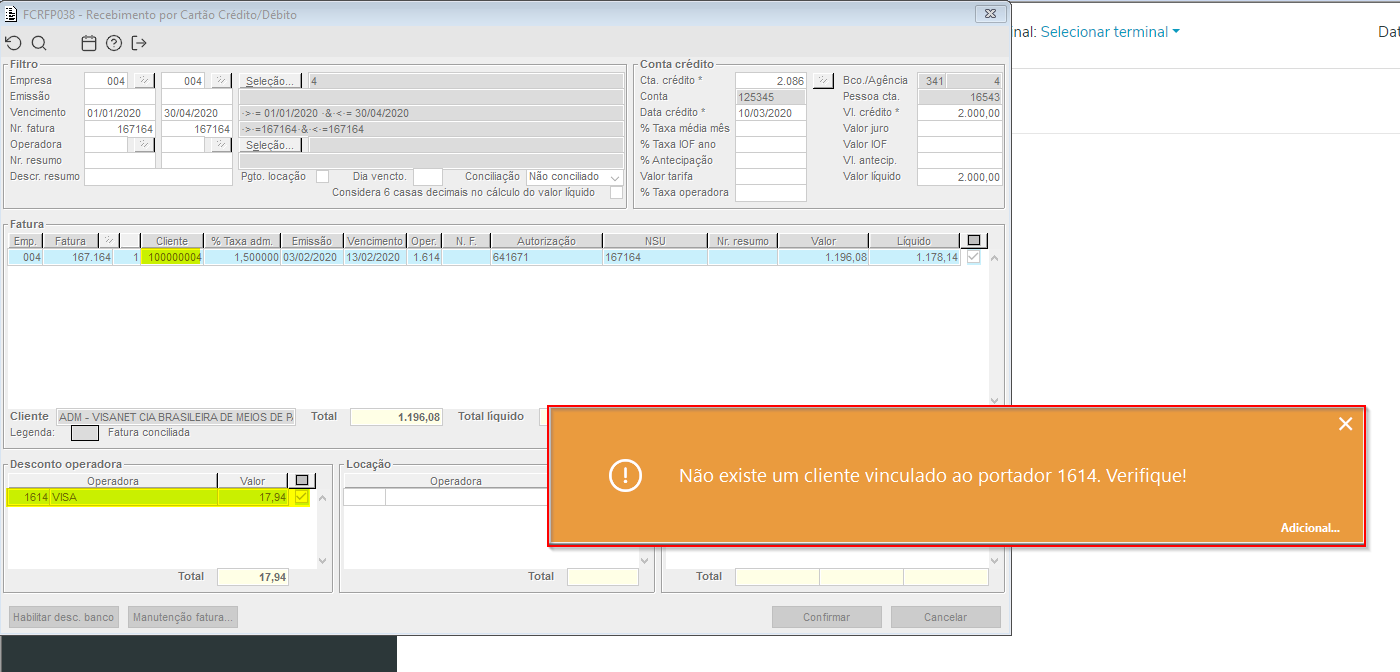Screen dimensions: 1400x672
Task: Click the Fatura grid vertical scrollbar up arrow
Action: click(994, 258)
